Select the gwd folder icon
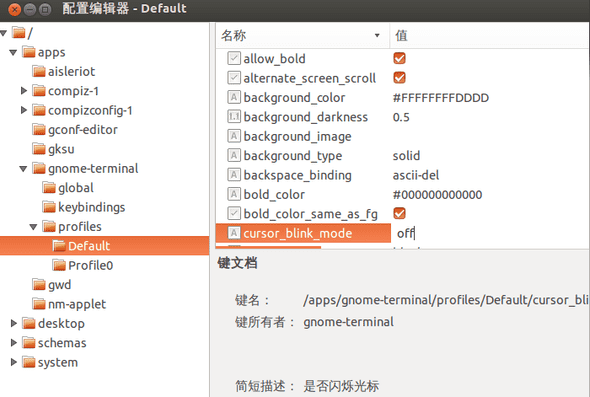This screenshot has height=397, width=590. pyautogui.click(x=39, y=284)
